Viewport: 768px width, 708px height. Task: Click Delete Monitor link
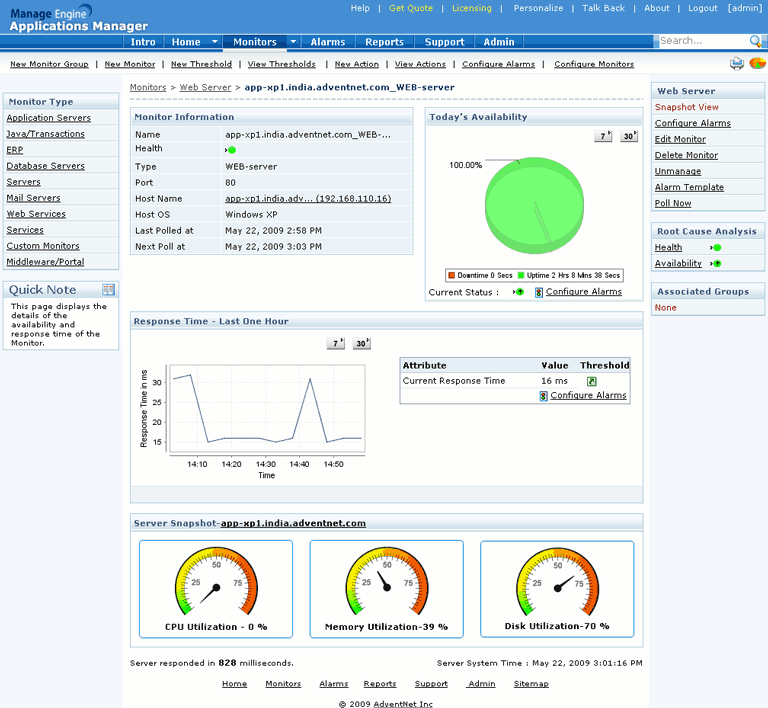686,155
